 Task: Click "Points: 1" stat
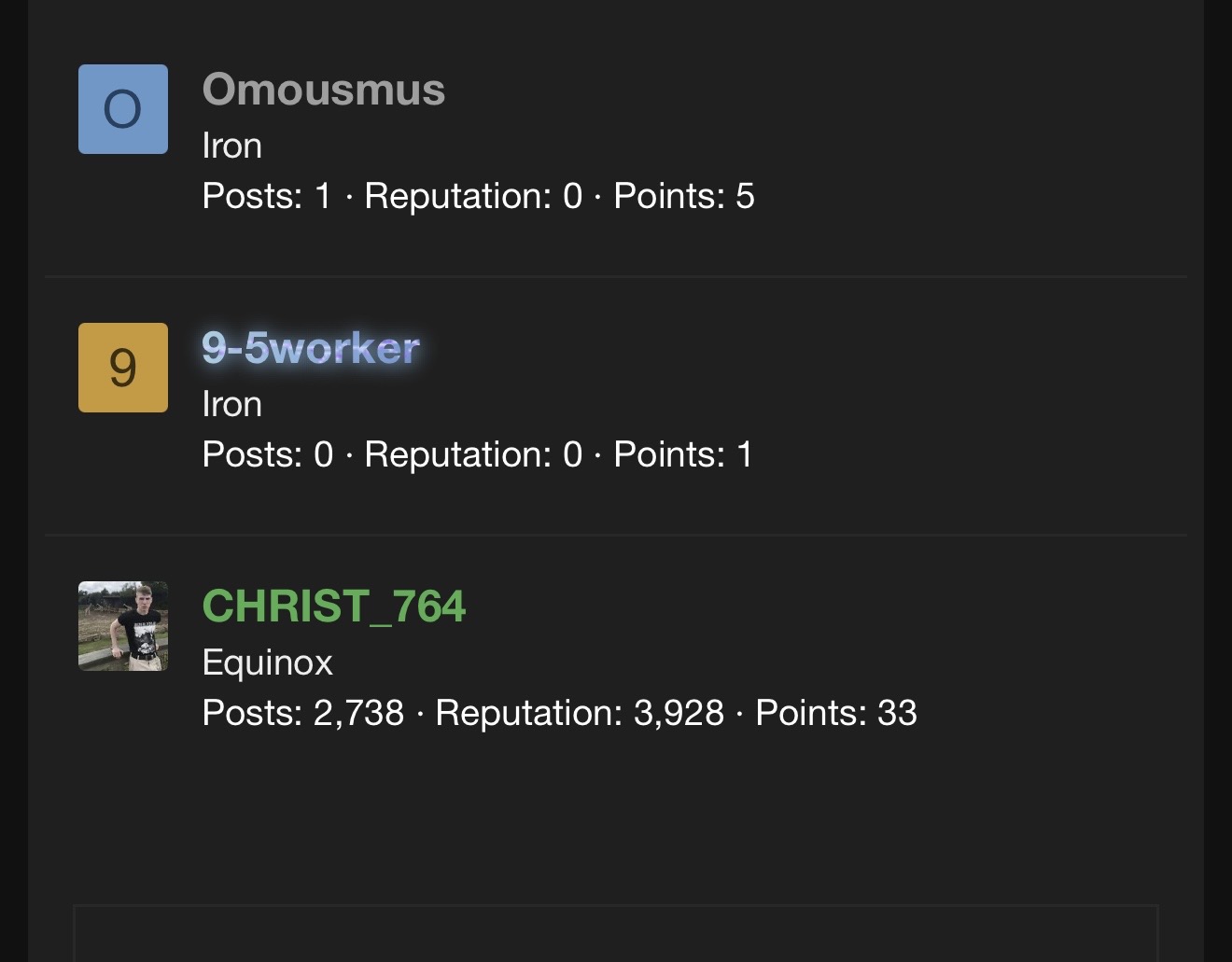(x=682, y=454)
